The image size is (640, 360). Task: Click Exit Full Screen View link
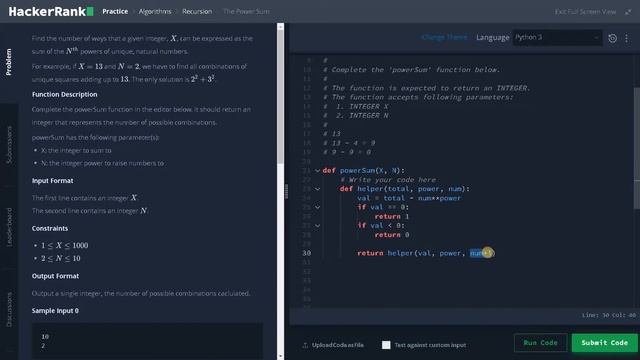coord(585,12)
